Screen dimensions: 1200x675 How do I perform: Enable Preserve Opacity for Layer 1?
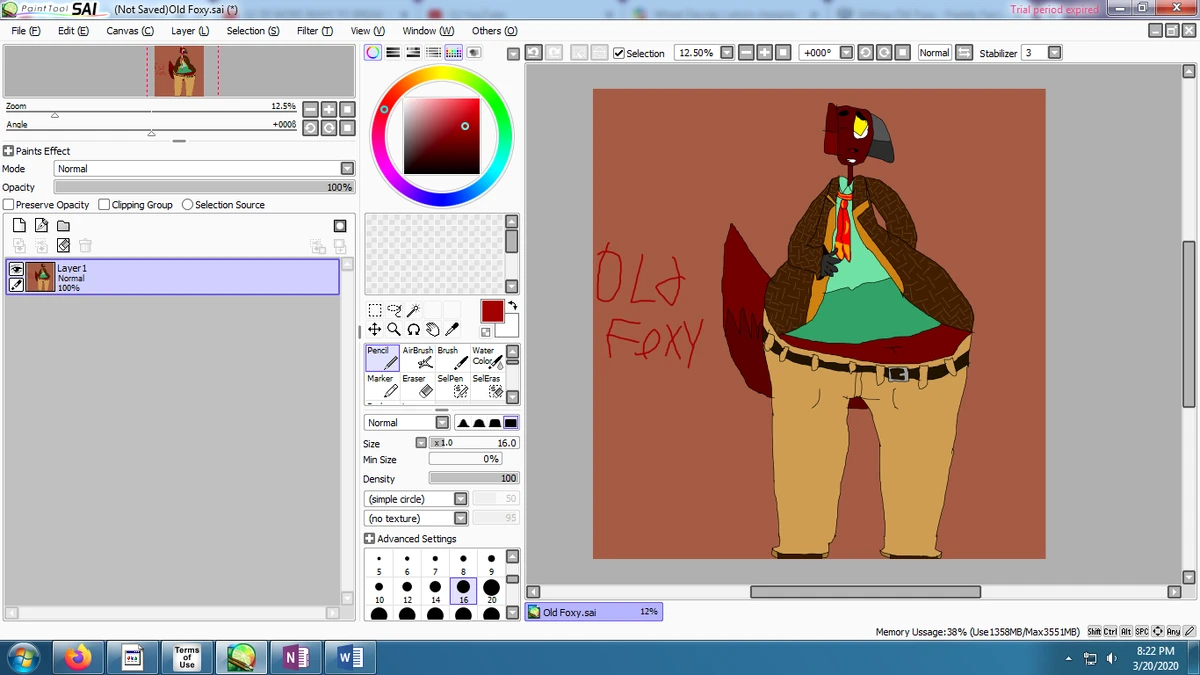click(7, 204)
